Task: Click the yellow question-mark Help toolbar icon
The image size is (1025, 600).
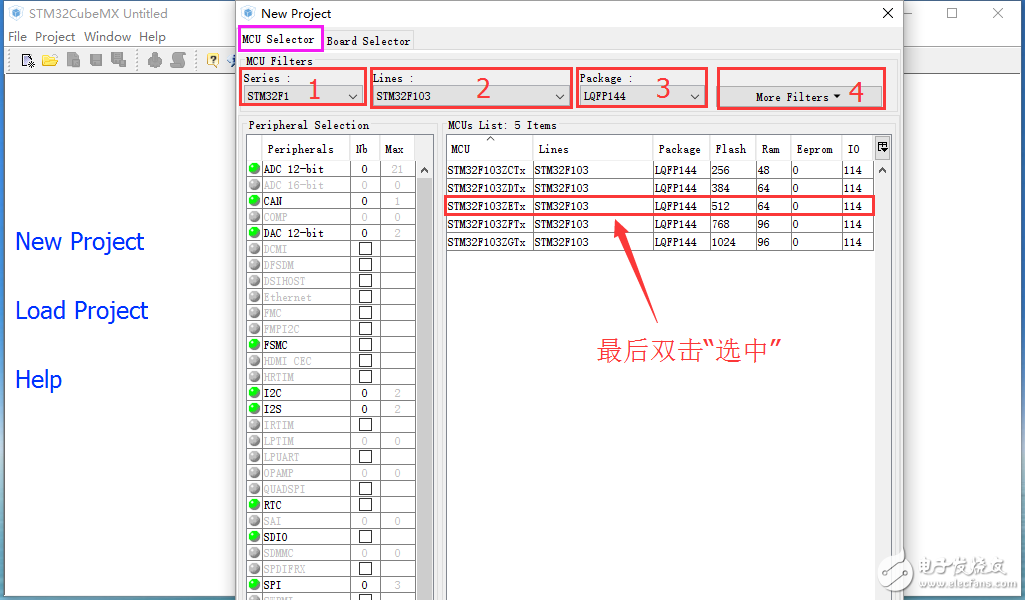Action: tap(212, 60)
